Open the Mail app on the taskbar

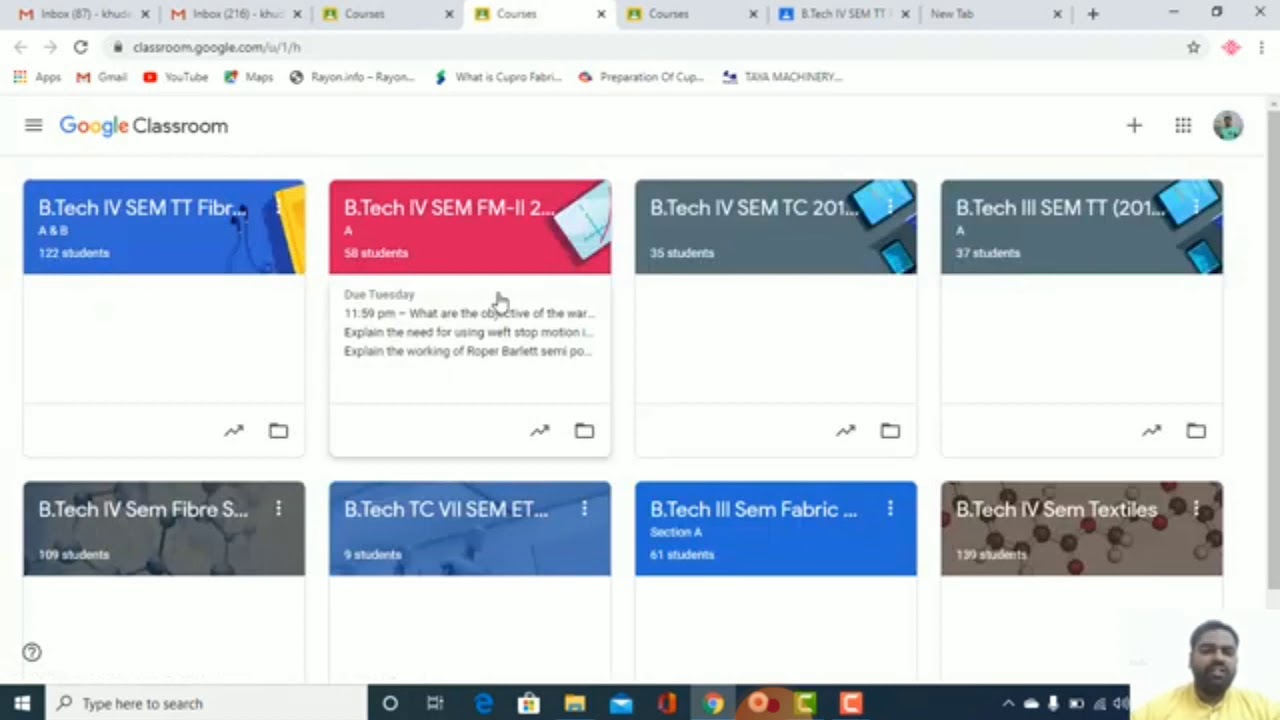[621, 703]
